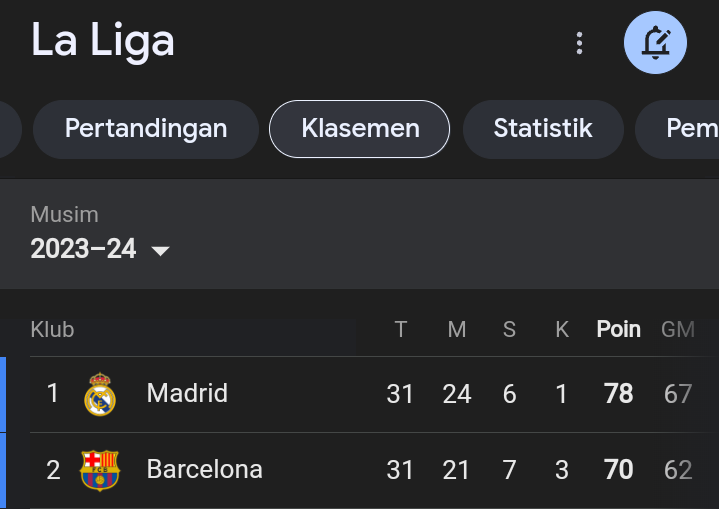Screen dimensions: 719x509
Task: Click the M column header
Action: pos(457,330)
